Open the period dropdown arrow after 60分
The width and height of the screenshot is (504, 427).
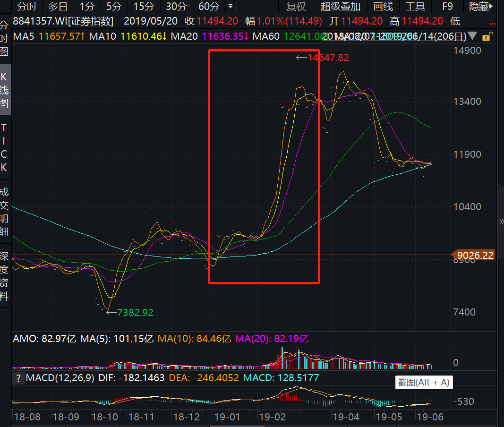[x=230, y=6]
